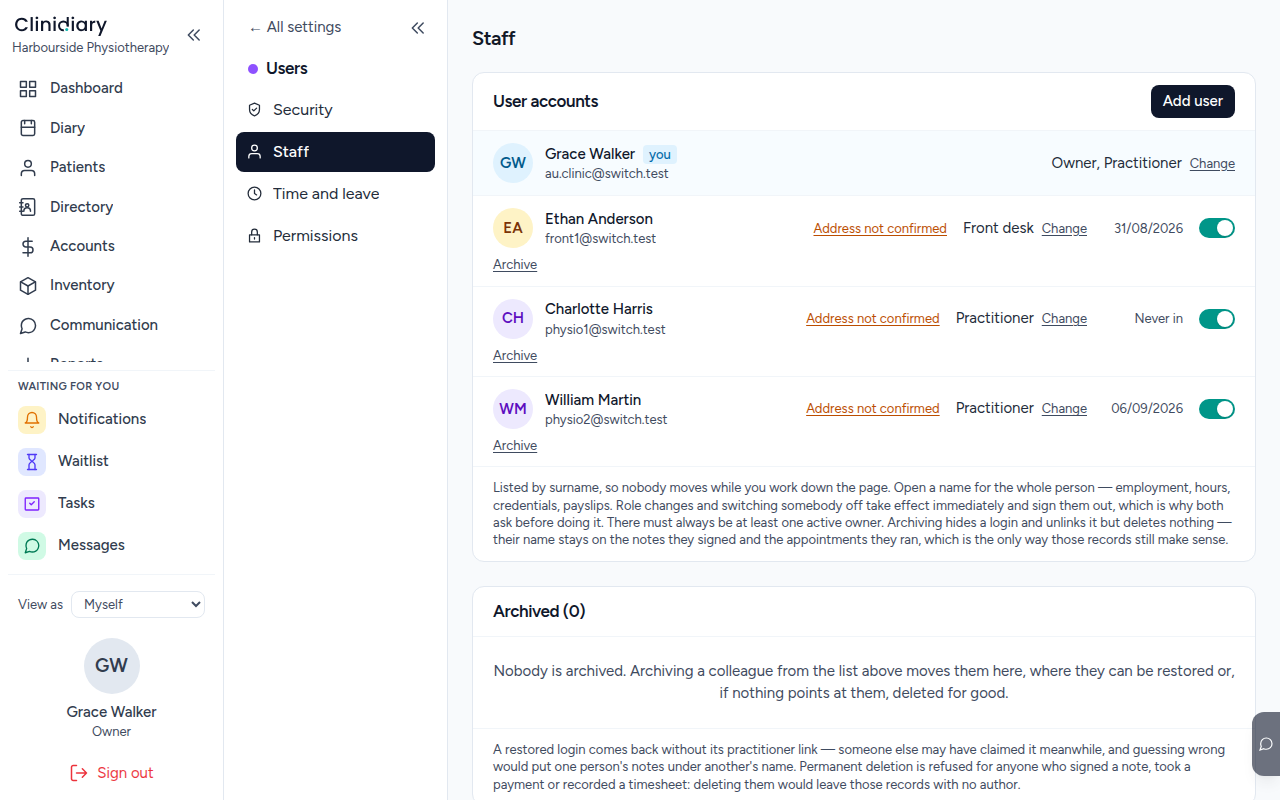Archive Ethan Anderson's account

coord(515,264)
